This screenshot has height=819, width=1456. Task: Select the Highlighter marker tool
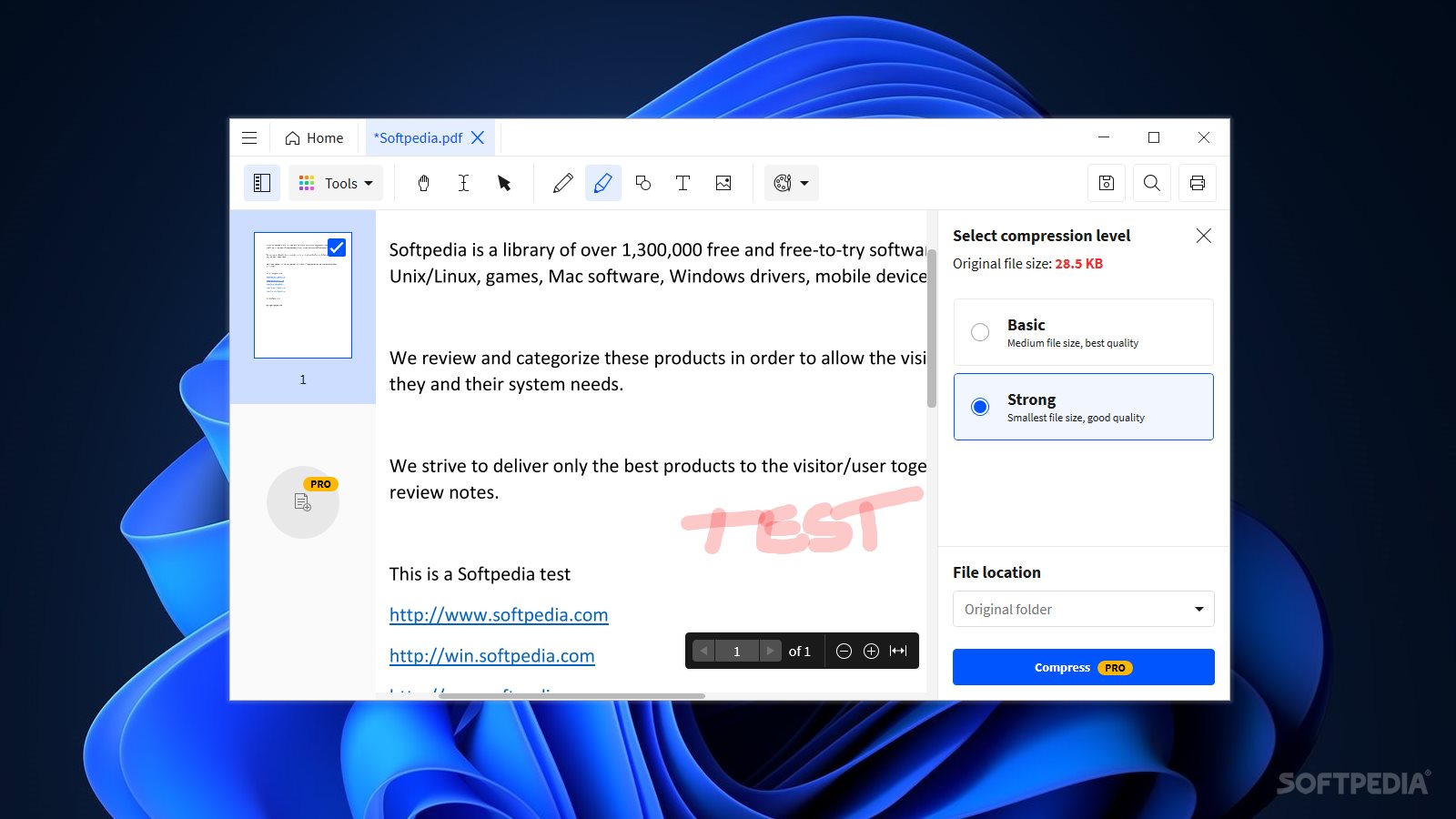tap(603, 183)
